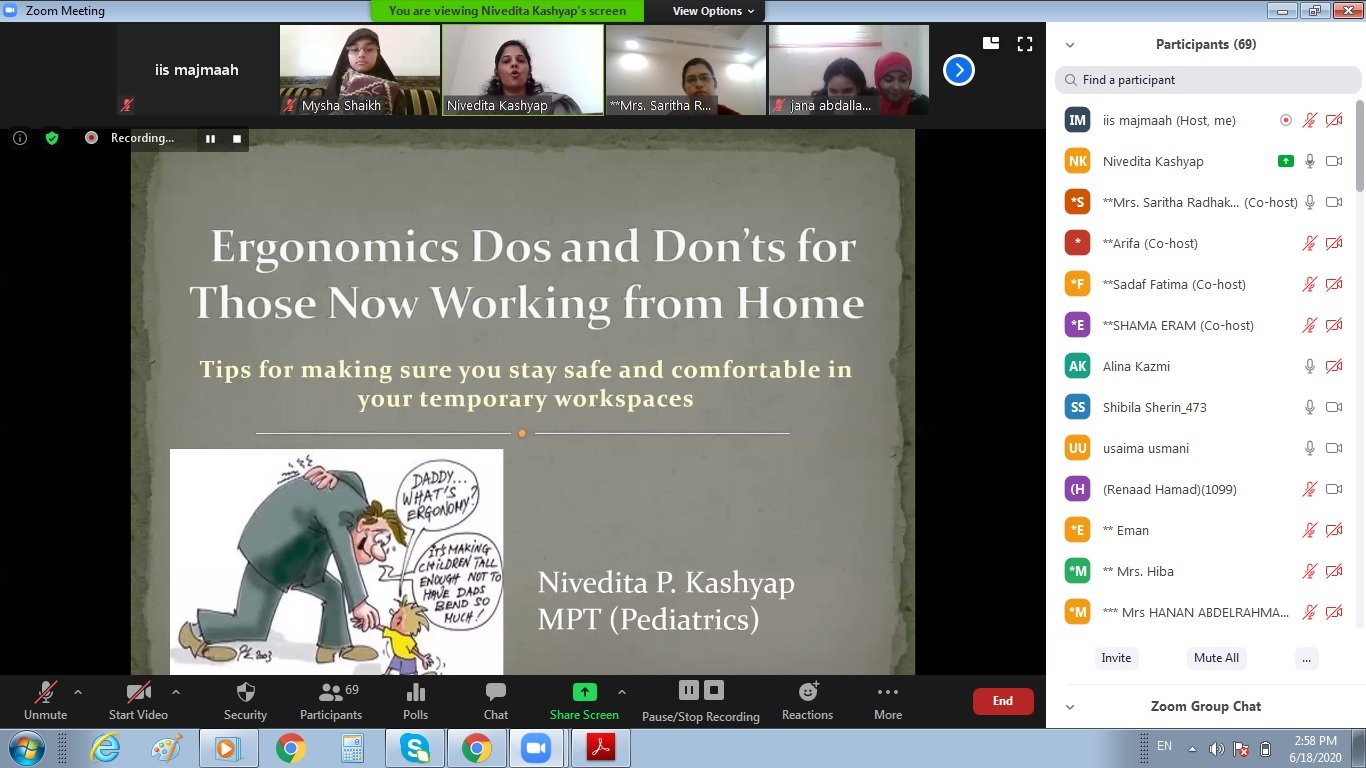This screenshot has height=768, width=1366.
Task: Select the Nivedita Kashyap video thumbnail
Action: click(x=523, y=70)
